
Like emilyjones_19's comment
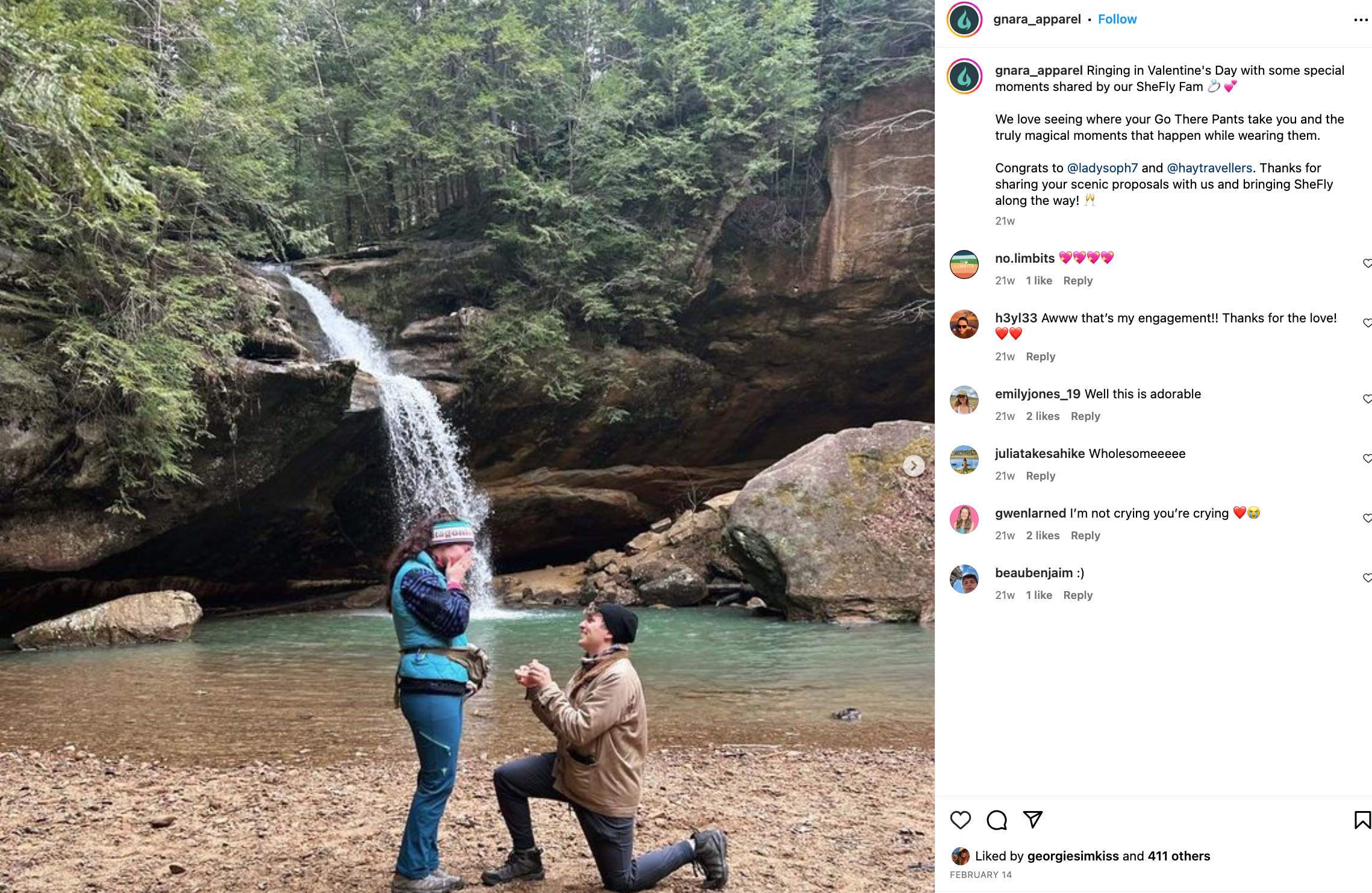[1367, 399]
